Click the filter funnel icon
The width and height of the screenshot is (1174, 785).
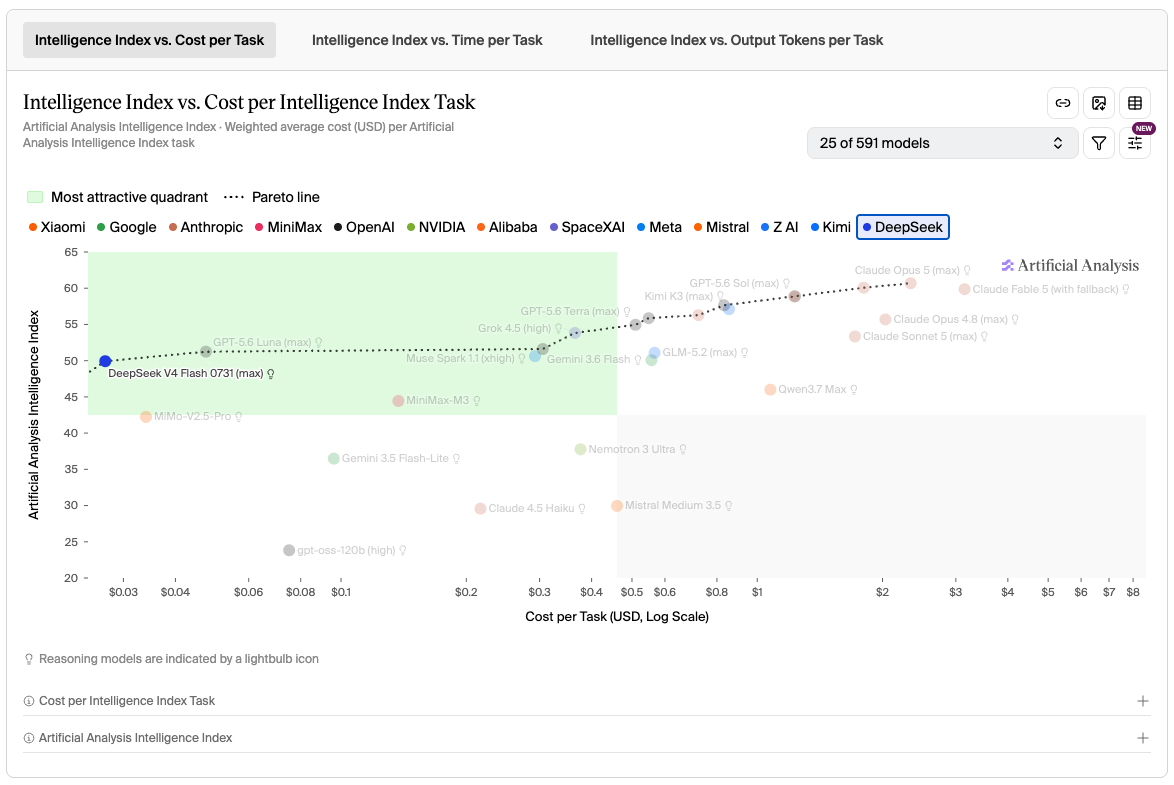(x=1098, y=143)
